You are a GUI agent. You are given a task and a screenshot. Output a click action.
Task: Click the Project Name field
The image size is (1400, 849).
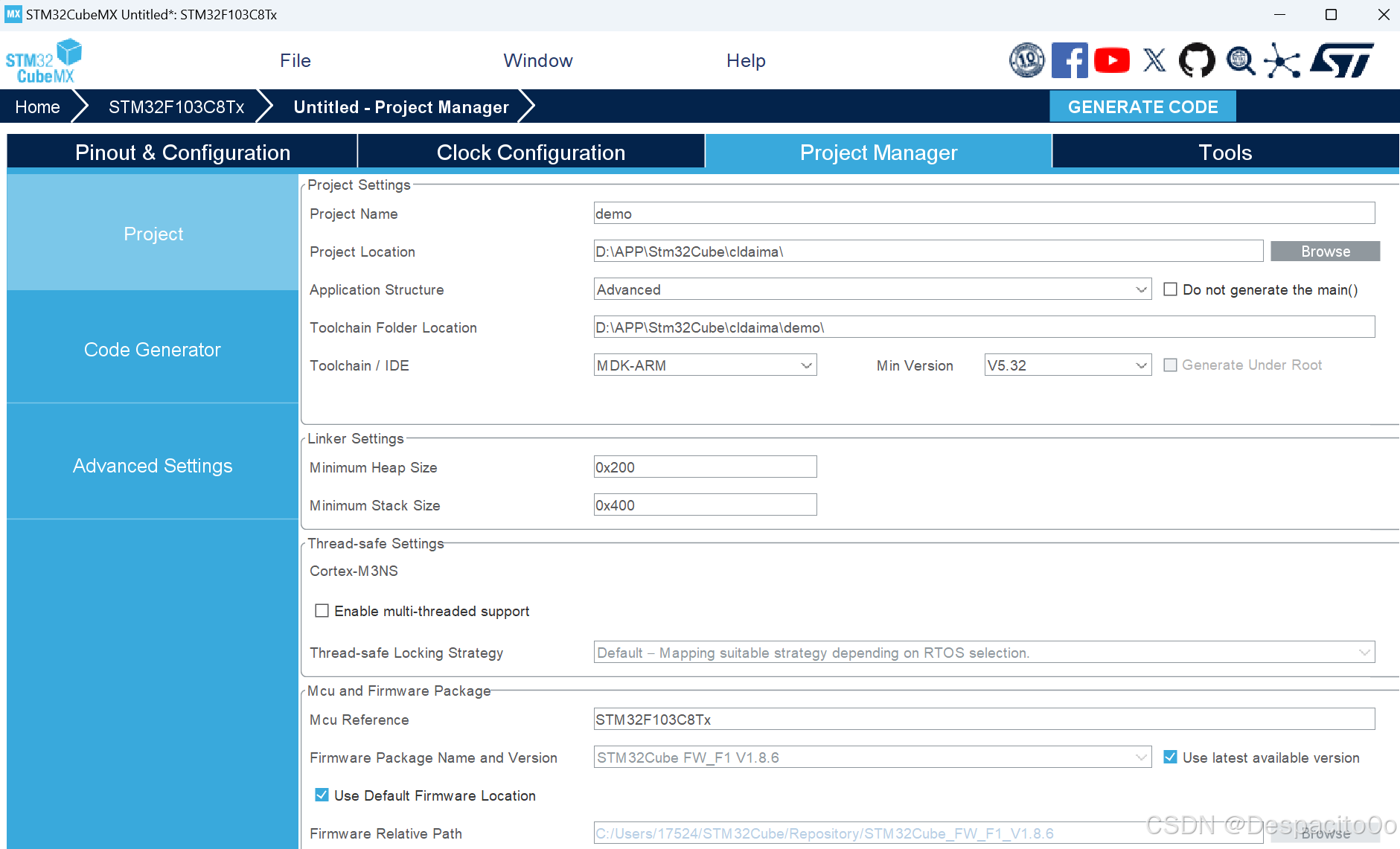coord(984,214)
